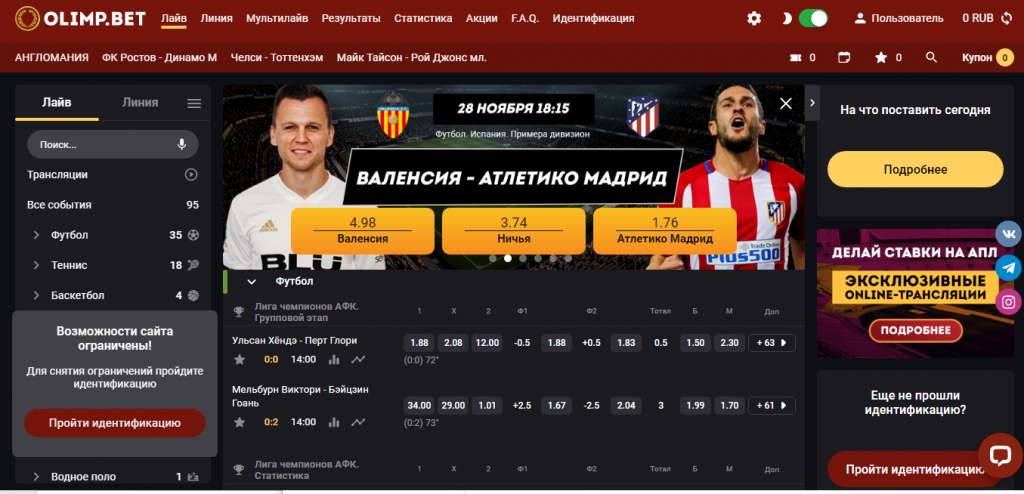Open the Instagram social icon
This screenshot has width=1024, height=494.
coord(1009,302)
